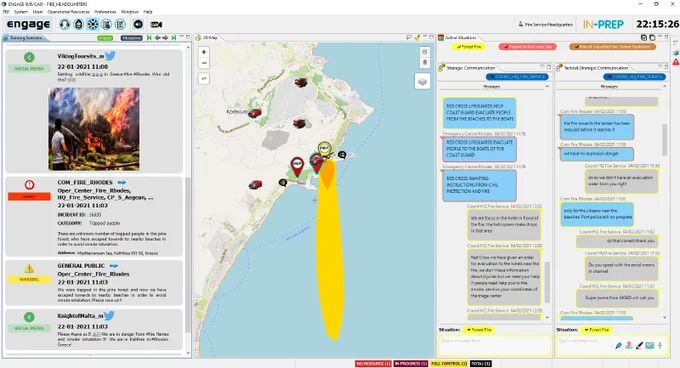The image size is (680, 368).
Task: Click the map rotate/measure tool below zoom buttons
Action: click(204, 79)
